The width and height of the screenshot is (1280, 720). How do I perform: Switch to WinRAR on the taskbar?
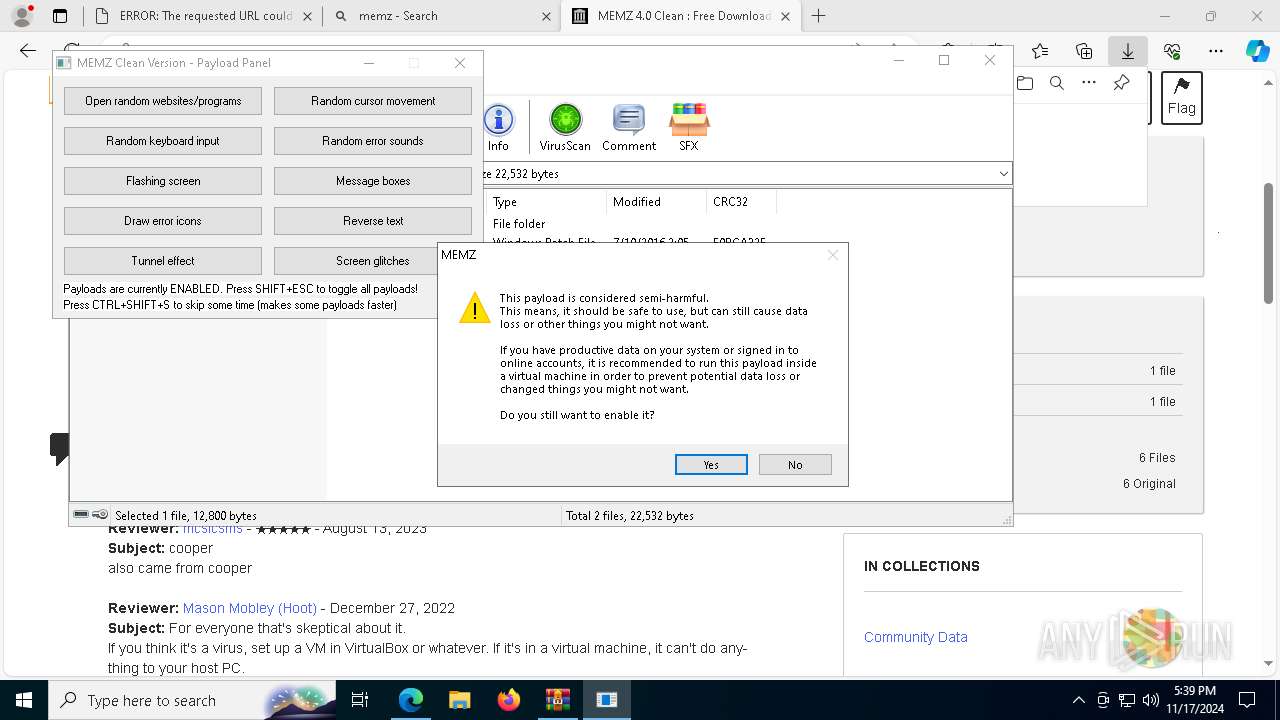[x=558, y=700]
